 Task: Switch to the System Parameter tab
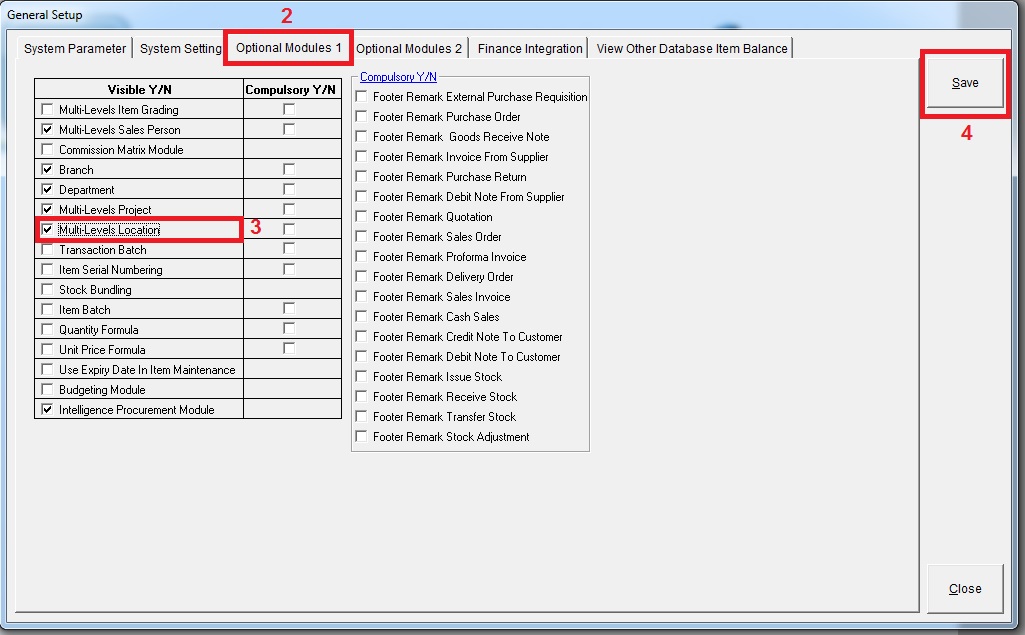[75, 49]
